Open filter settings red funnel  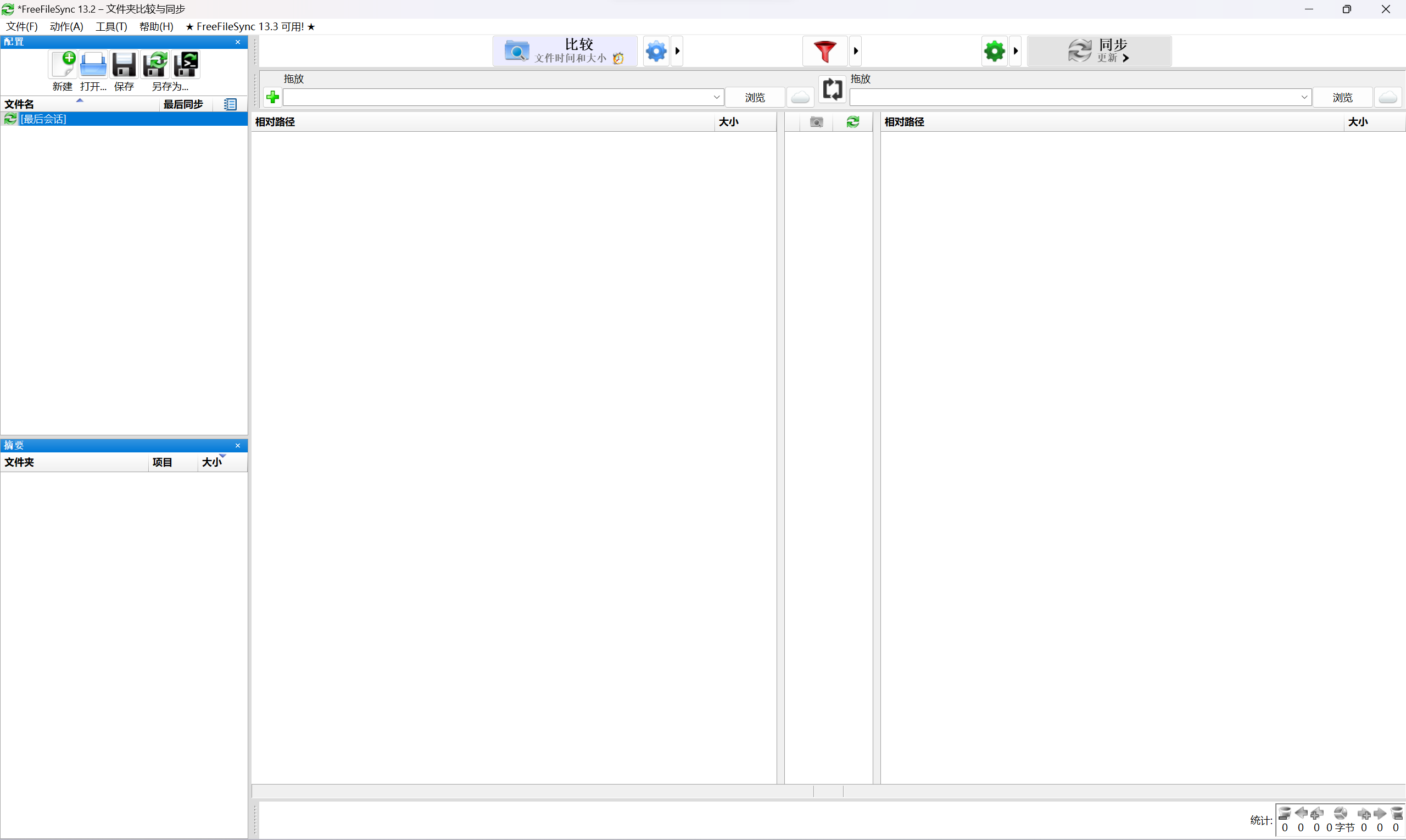[825, 52]
